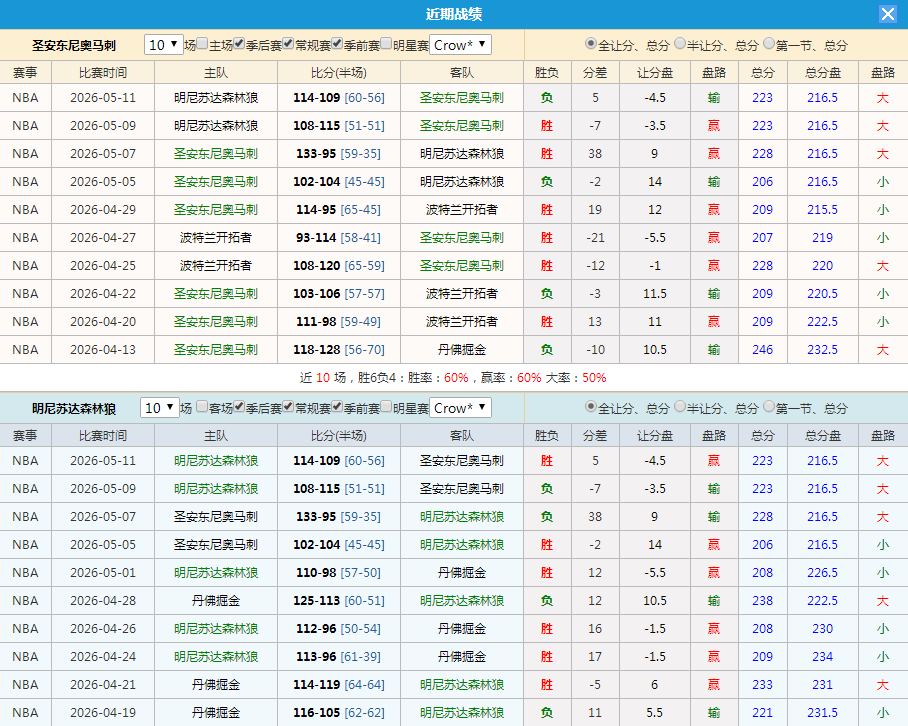Close the 近期战绩 dialog
Screen dimensions: 908x726
pyautogui.click(x=887, y=14)
